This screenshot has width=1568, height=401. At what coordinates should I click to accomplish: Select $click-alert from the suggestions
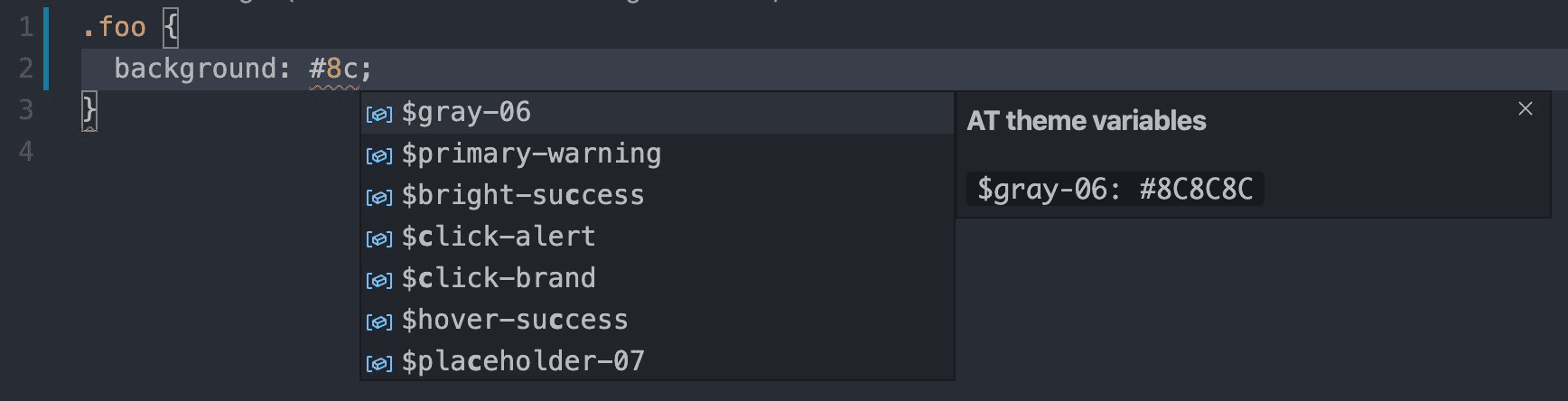click(x=658, y=238)
